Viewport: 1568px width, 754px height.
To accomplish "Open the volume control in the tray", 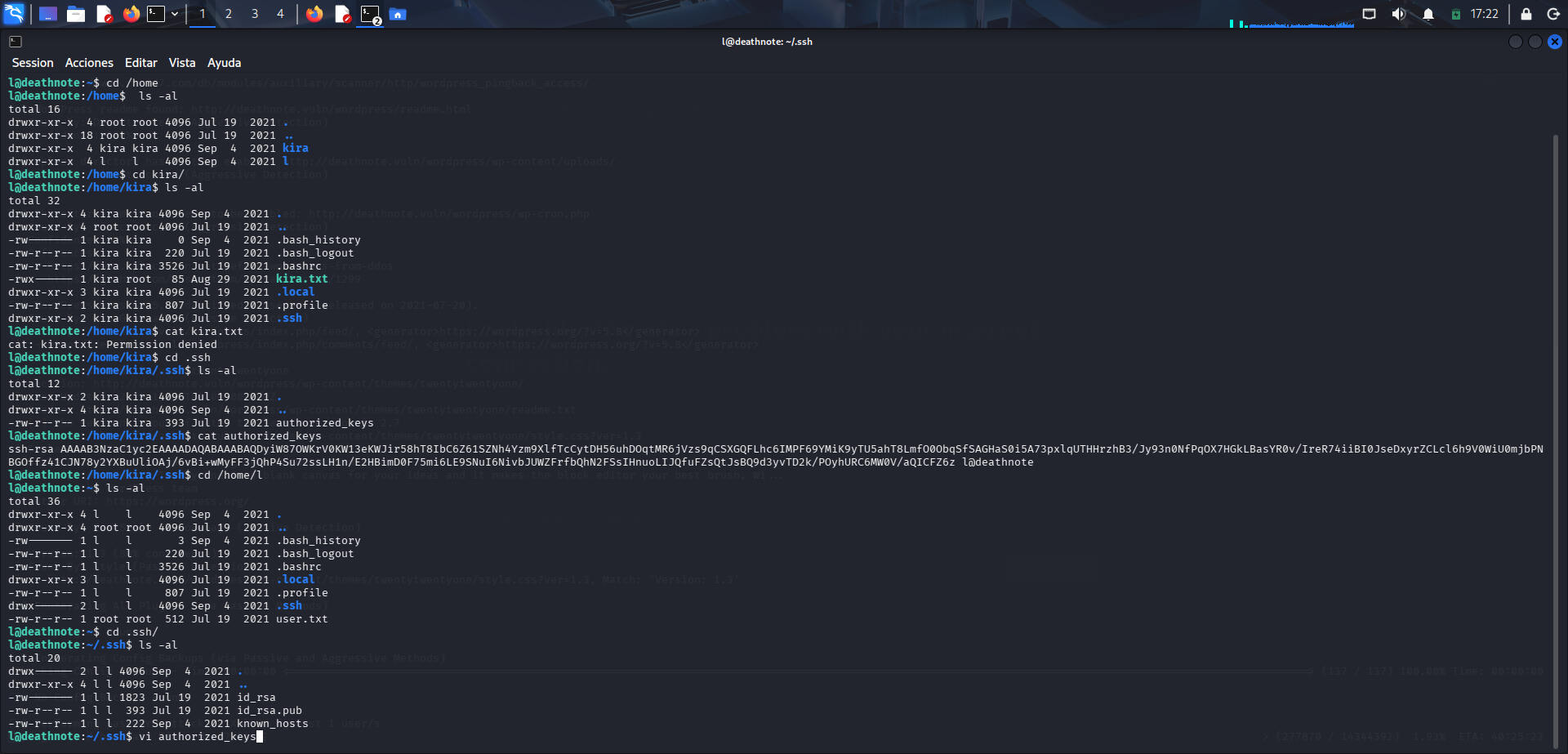I will pyautogui.click(x=1399, y=14).
